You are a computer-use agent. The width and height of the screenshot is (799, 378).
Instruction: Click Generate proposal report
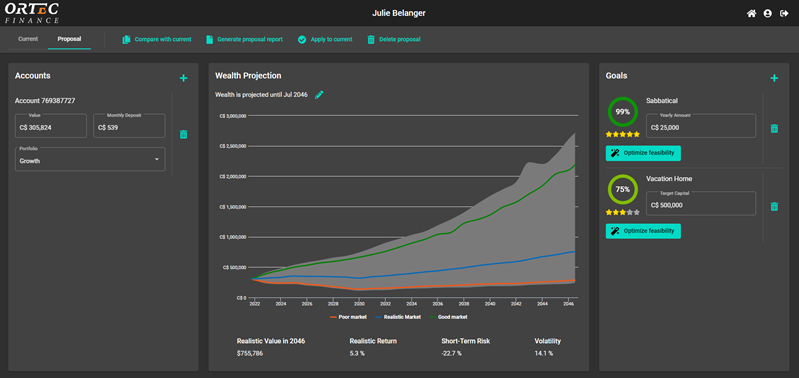(244, 39)
